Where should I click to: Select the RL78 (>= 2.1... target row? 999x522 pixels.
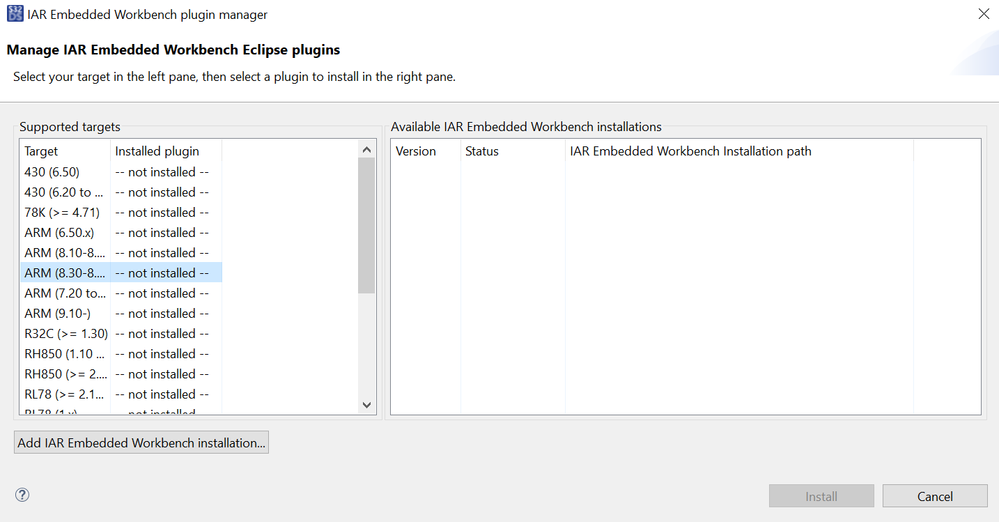click(x=121, y=394)
